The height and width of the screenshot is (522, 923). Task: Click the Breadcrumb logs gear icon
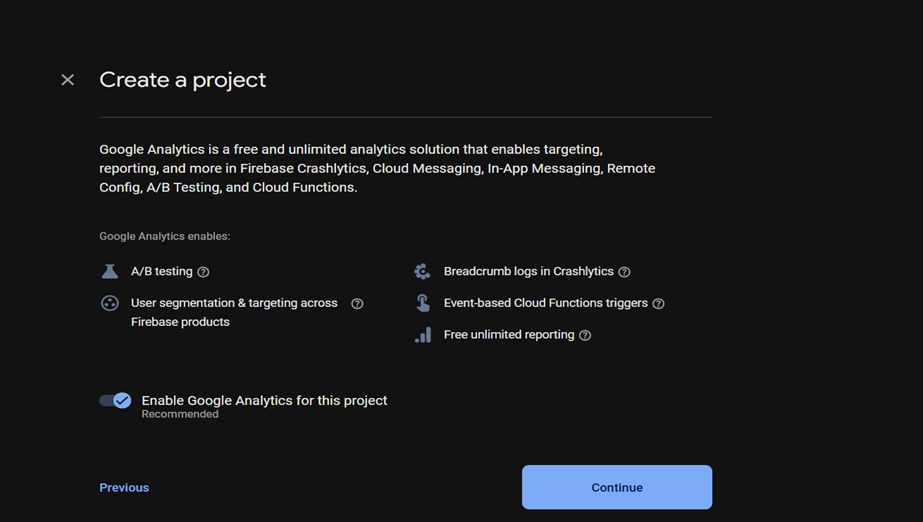click(422, 271)
